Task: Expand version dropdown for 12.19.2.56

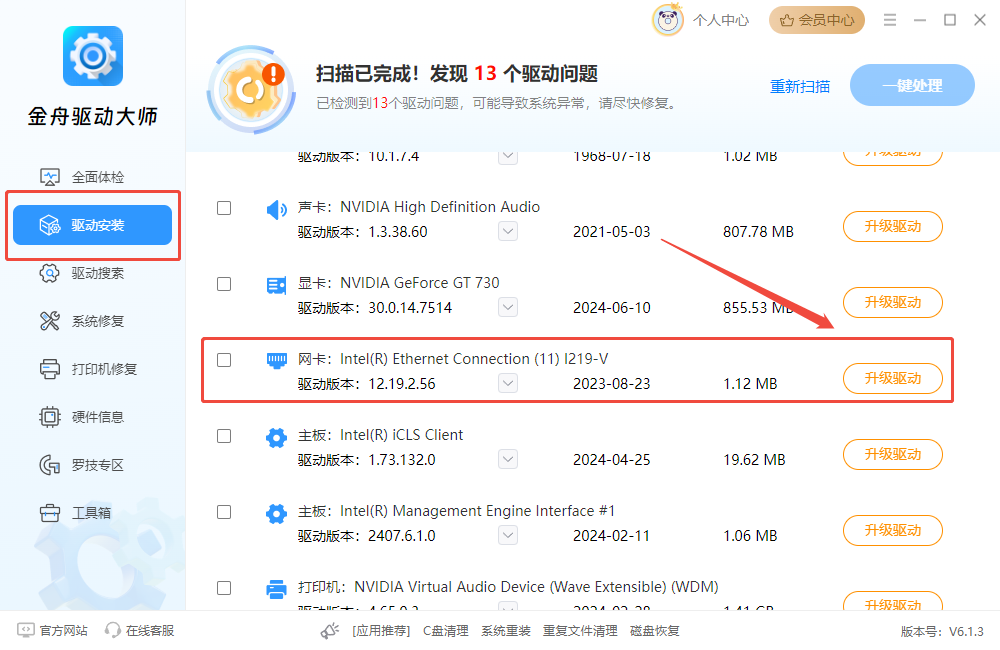Action: (508, 383)
